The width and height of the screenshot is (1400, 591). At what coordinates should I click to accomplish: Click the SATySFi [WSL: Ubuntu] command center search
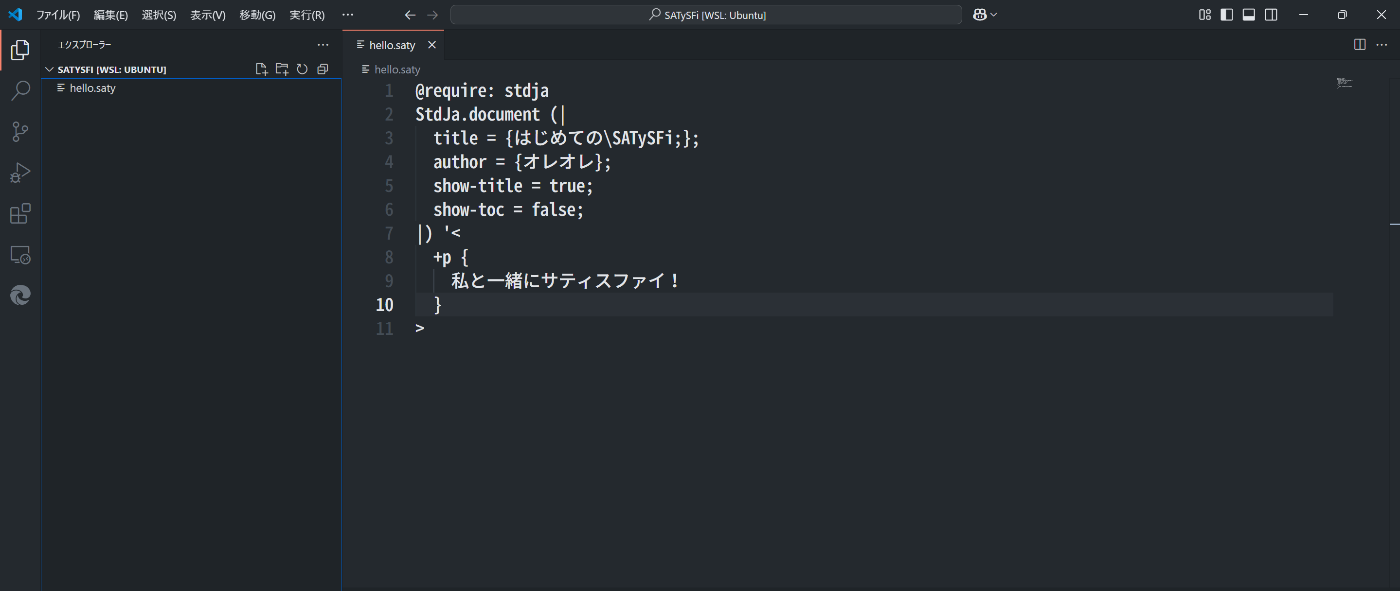point(706,15)
